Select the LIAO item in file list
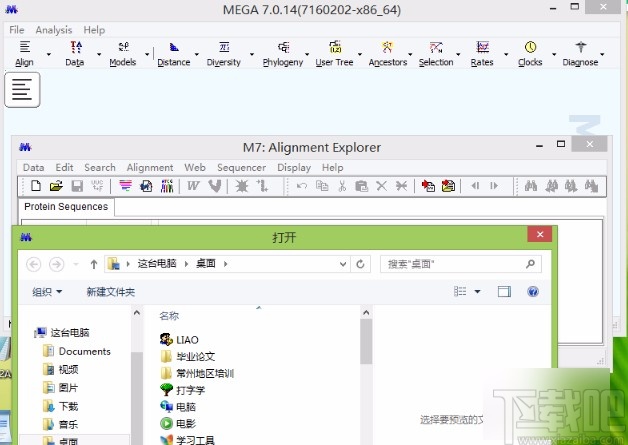Viewport: 628px width, 445px height. click(179, 340)
